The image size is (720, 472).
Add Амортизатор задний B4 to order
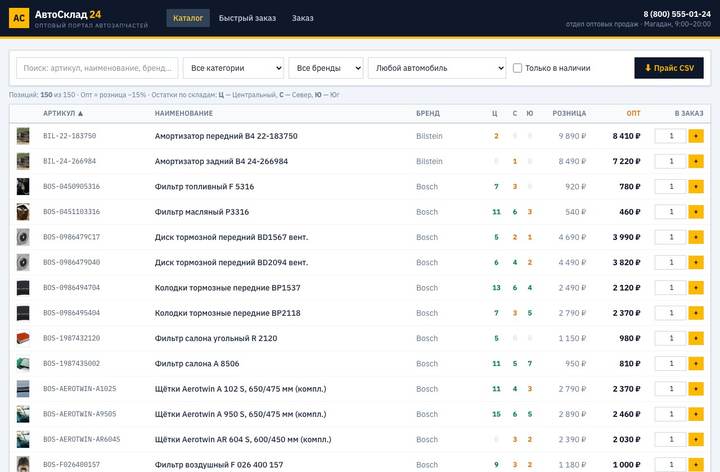[x=696, y=161]
